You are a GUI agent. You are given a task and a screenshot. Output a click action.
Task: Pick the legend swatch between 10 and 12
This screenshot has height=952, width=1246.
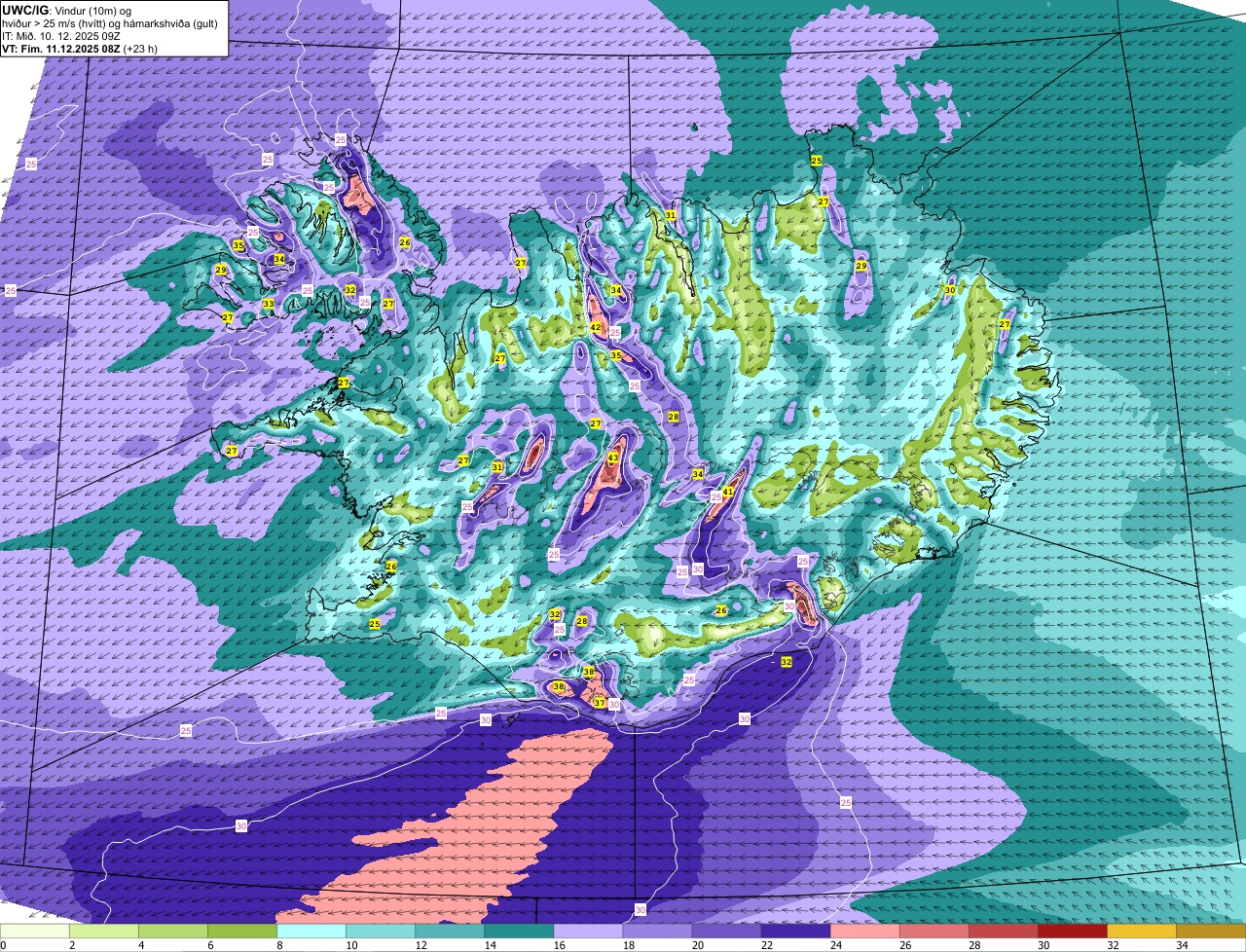(x=381, y=932)
